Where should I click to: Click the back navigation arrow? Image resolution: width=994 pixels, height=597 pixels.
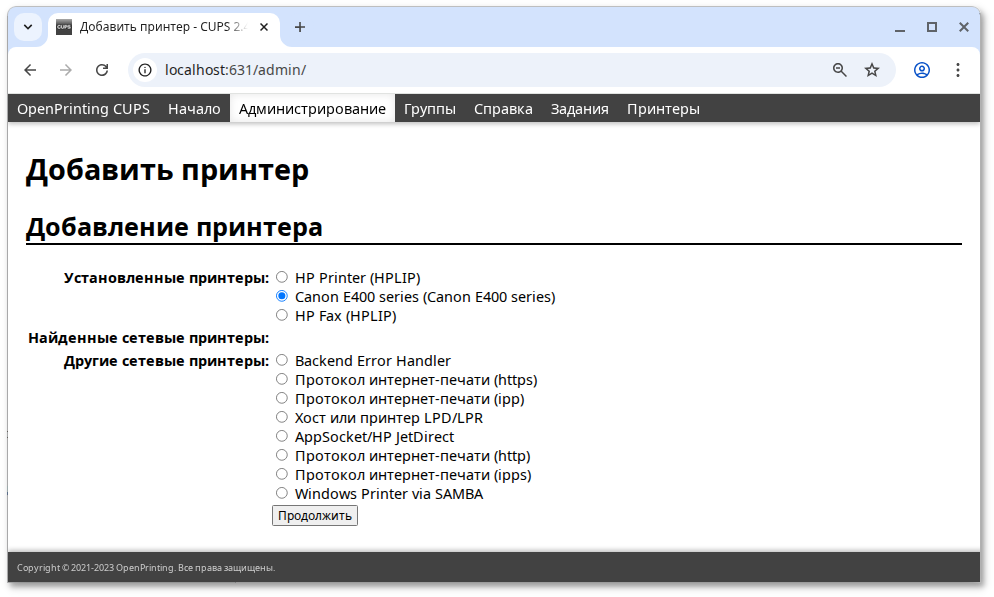[30, 70]
